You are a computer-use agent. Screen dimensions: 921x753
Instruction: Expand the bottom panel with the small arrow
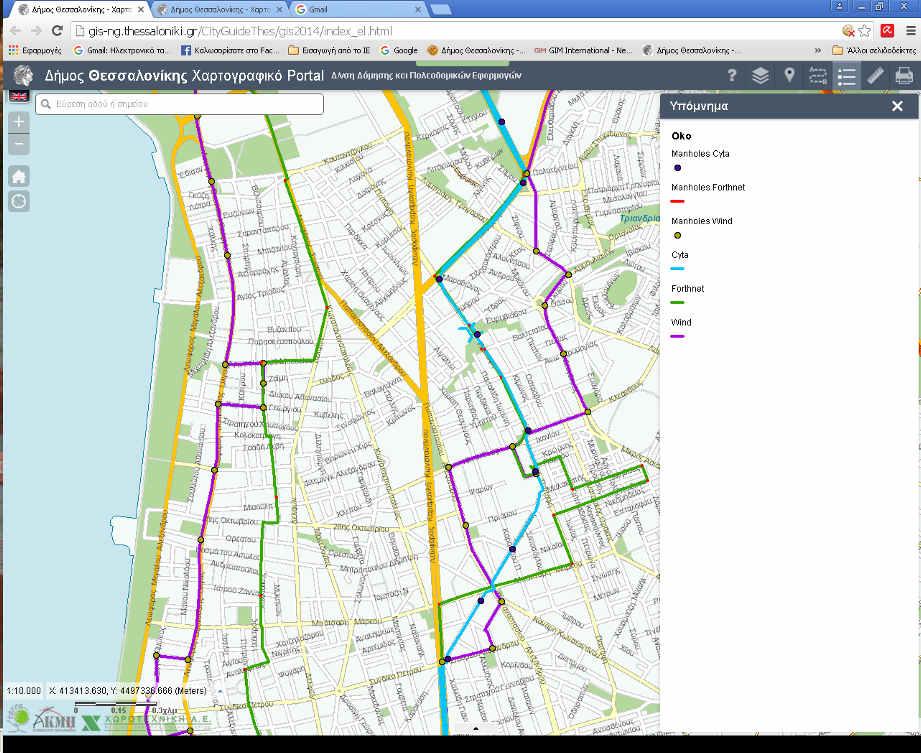[x=476, y=729]
